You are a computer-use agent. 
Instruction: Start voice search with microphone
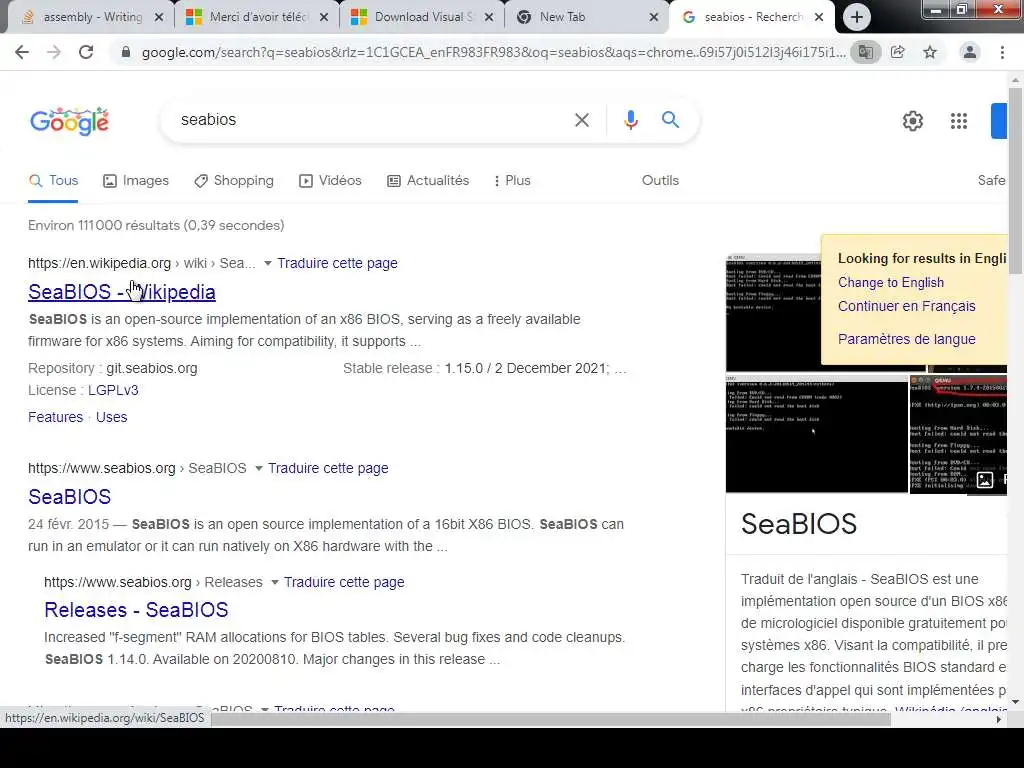click(630, 120)
